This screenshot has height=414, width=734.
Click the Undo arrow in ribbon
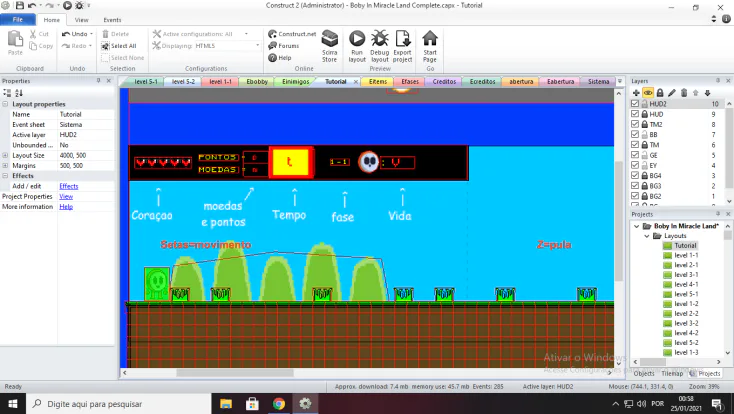click(66, 34)
